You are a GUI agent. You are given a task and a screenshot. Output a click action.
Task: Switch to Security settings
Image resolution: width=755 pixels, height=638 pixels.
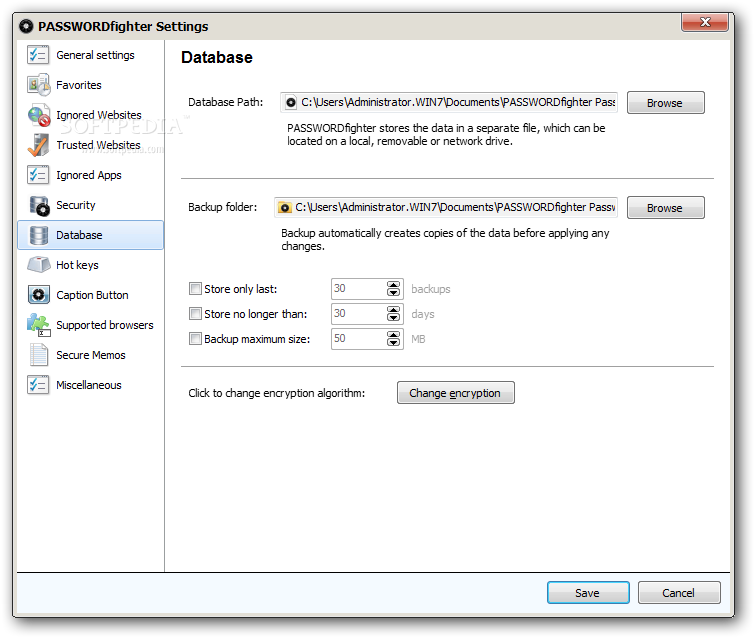(x=76, y=205)
